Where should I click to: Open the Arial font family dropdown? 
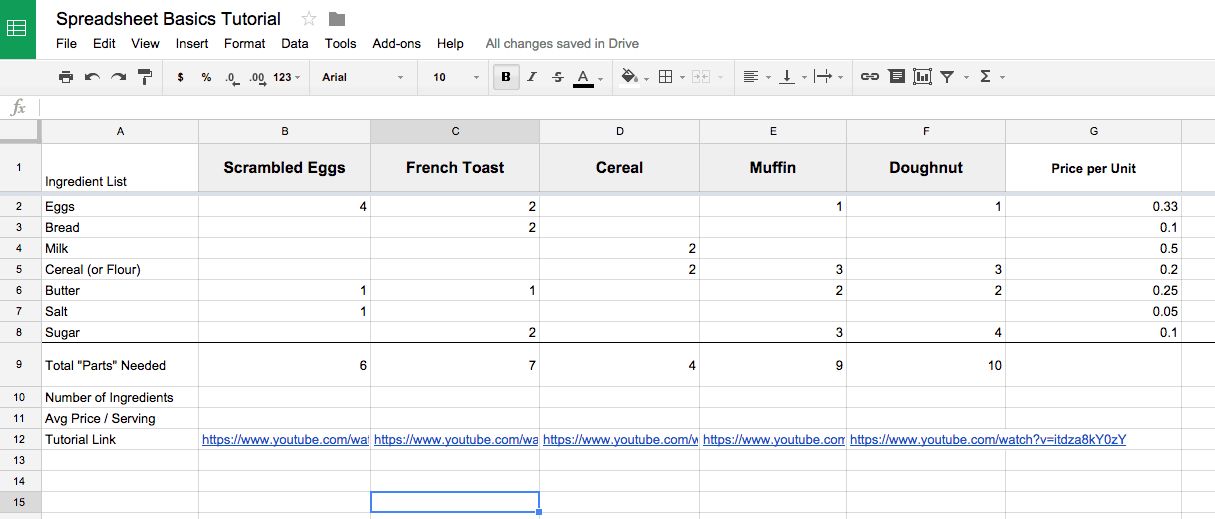[363, 77]
